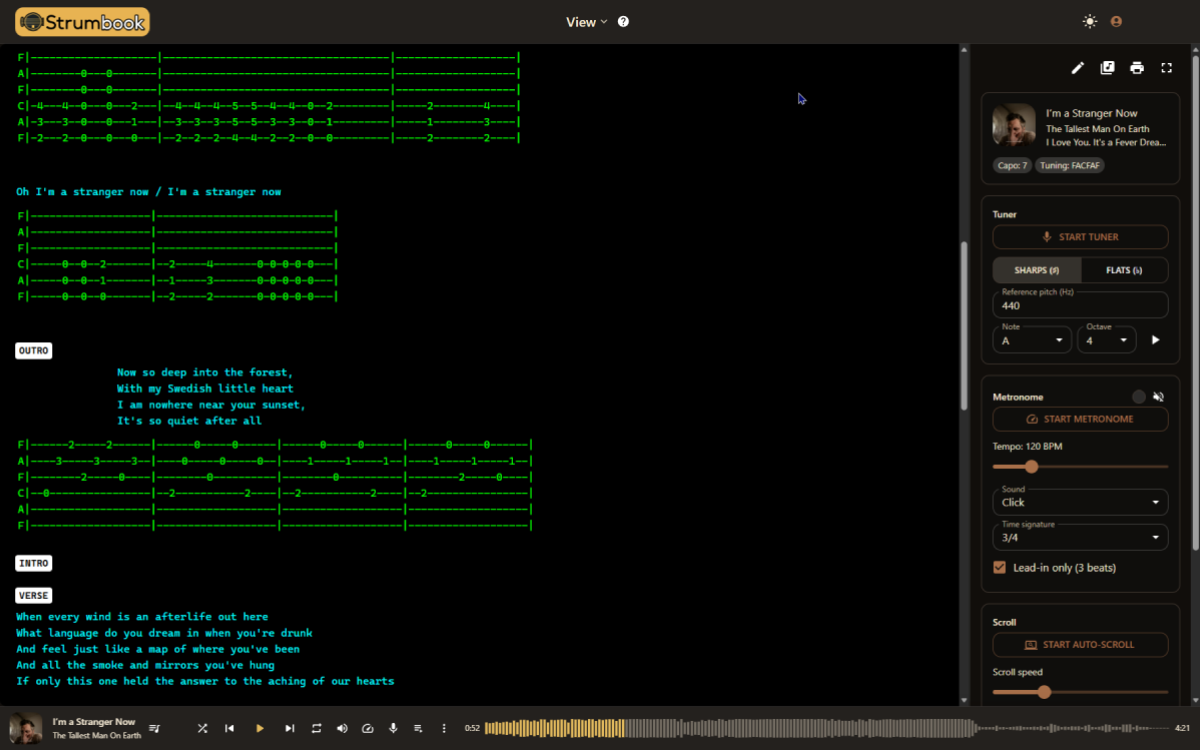Open playback speed gauge icon
The image size is (1200, 750).
pos(368,728)
